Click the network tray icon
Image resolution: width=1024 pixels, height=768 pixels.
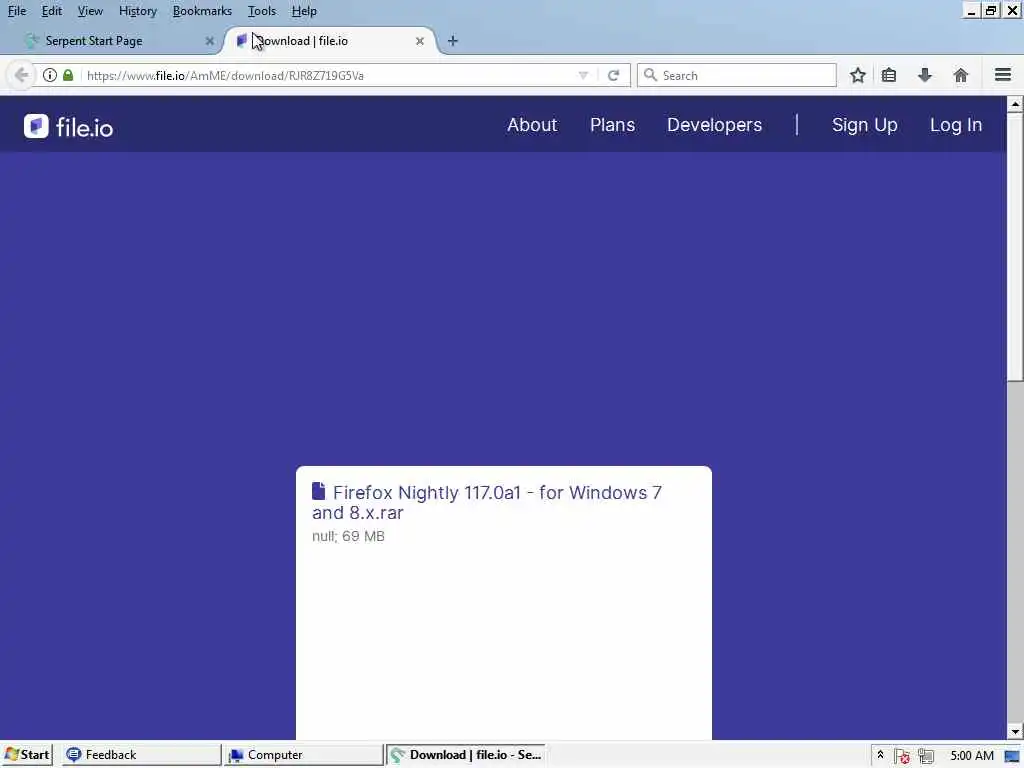[x=926, y=756]
